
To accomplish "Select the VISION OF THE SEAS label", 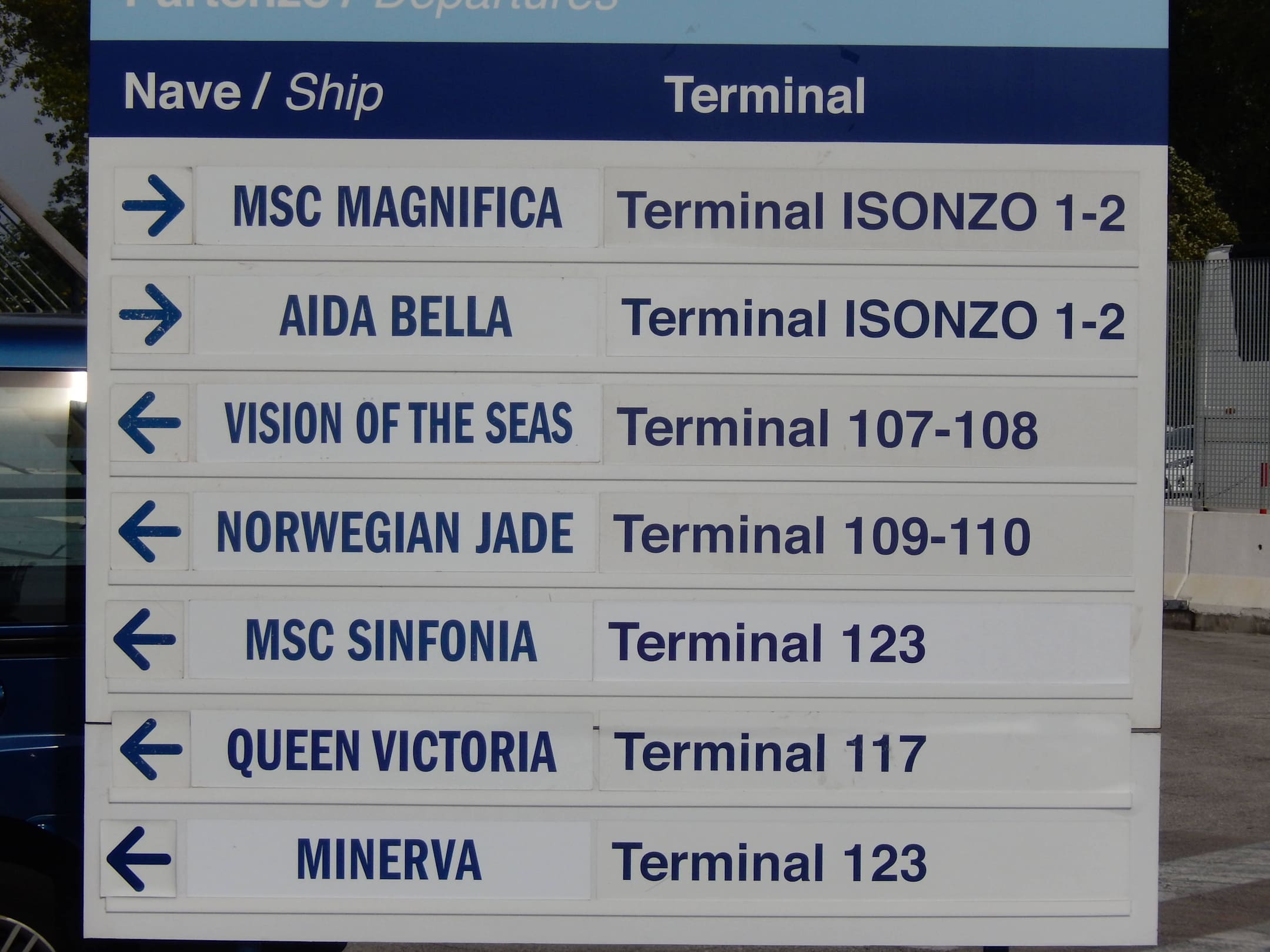I will 398,423.
